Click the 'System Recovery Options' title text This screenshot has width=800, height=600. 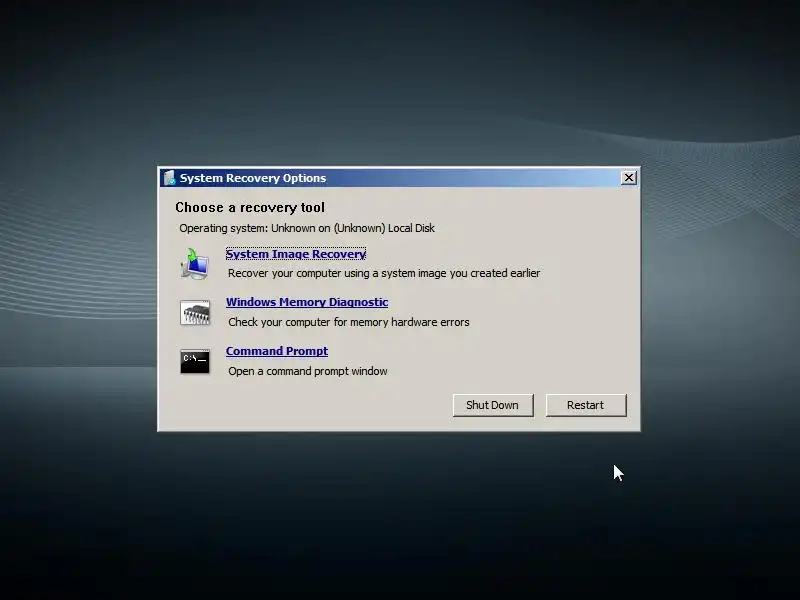pos(253,178)
